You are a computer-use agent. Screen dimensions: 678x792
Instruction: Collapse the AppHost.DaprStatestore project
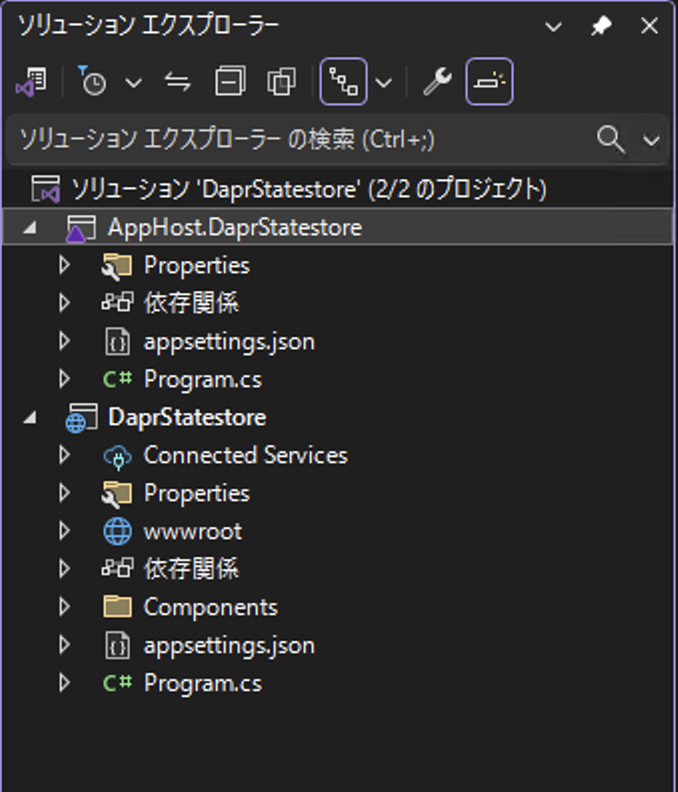30,228
